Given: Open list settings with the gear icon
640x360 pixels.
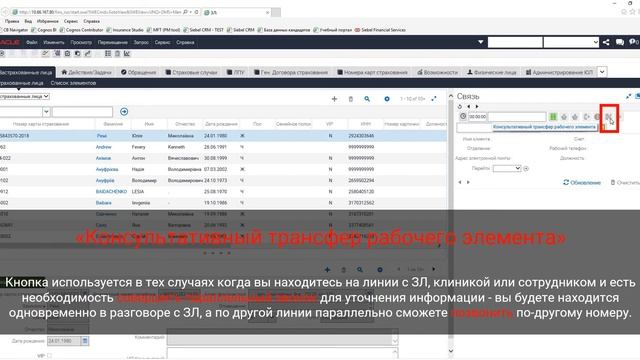Looking at the screenshot, I should tap(387, 99).
